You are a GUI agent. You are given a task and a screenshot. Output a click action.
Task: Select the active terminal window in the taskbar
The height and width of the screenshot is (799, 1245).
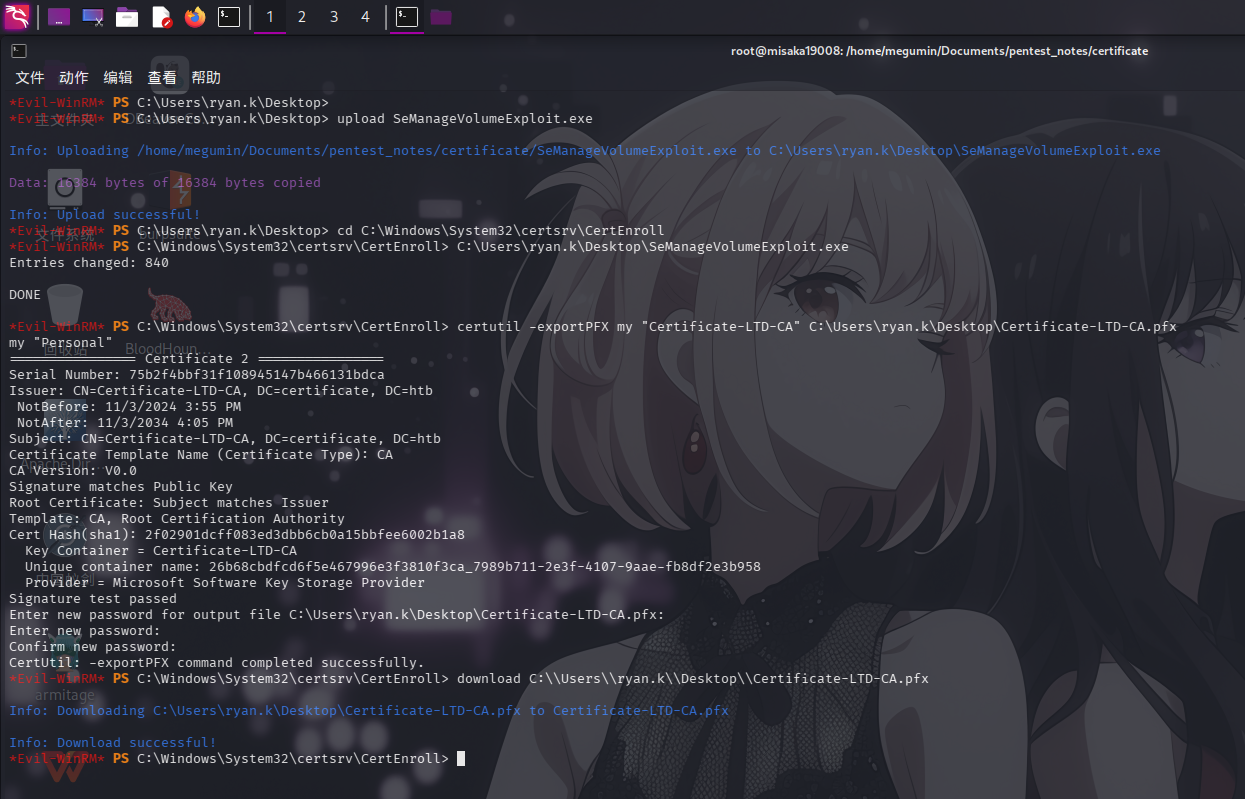pos(407,17)
